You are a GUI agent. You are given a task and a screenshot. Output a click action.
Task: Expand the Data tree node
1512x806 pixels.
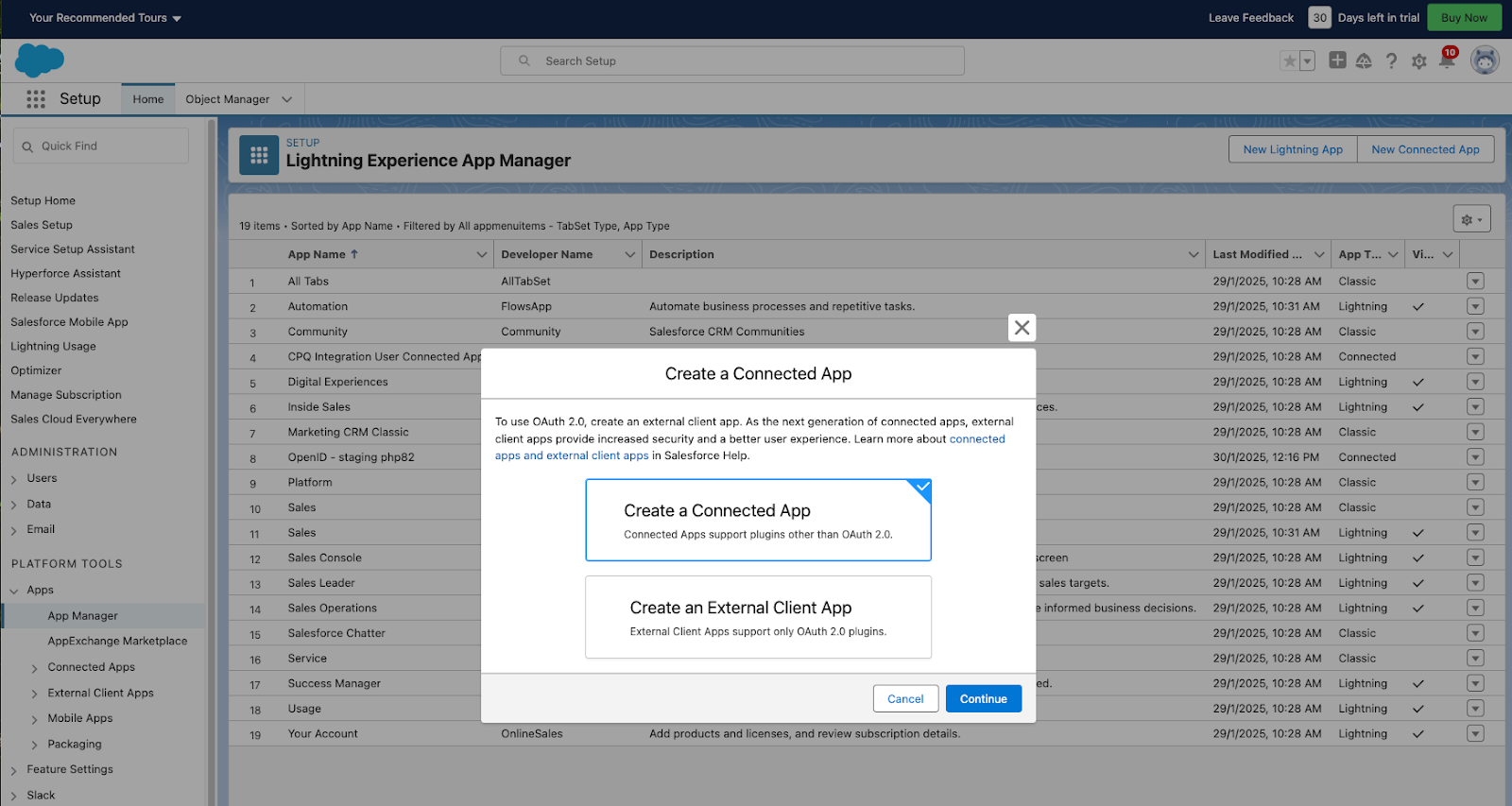click(x=13, y=505)
